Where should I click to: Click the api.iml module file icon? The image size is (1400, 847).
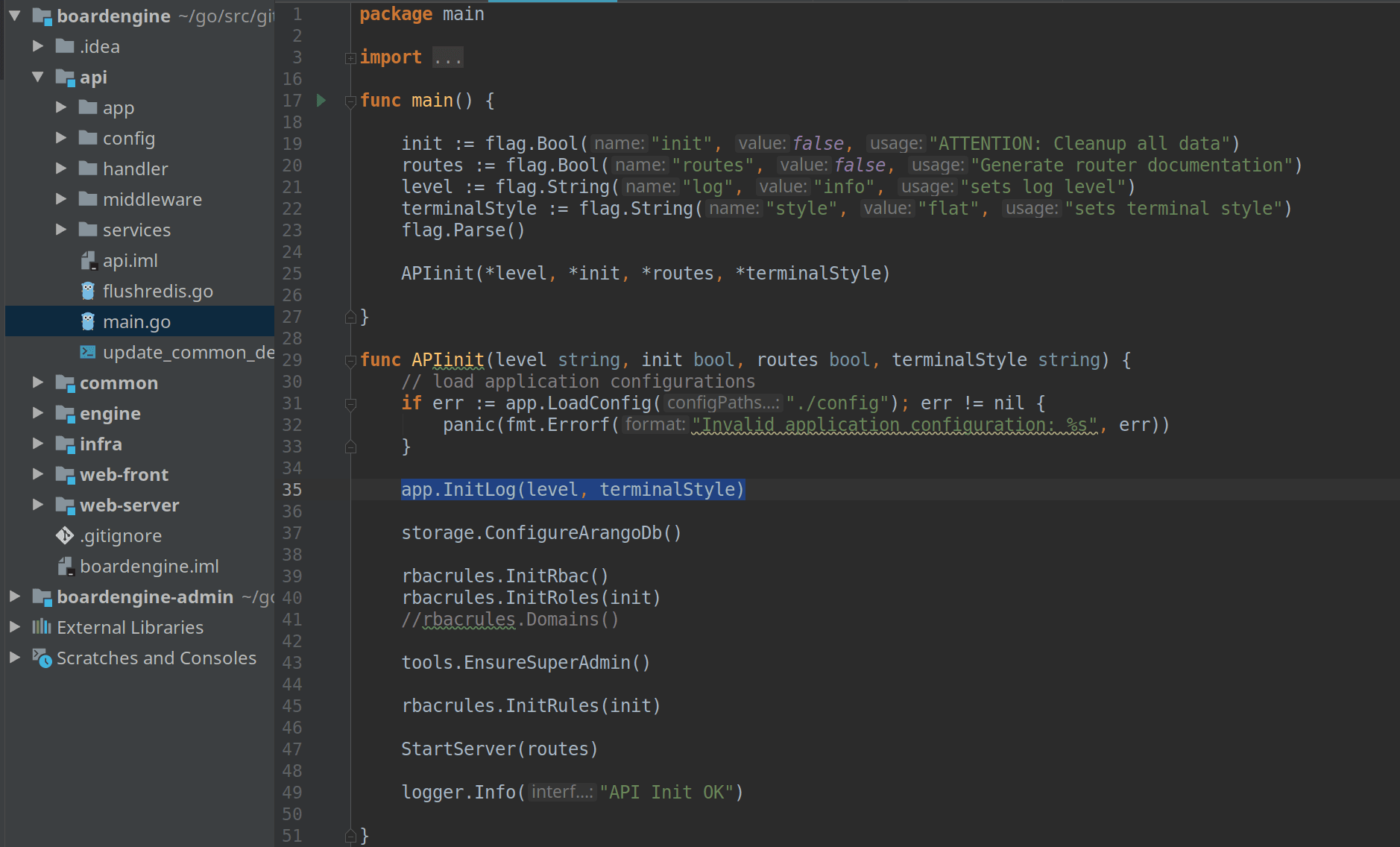(88, 260)
